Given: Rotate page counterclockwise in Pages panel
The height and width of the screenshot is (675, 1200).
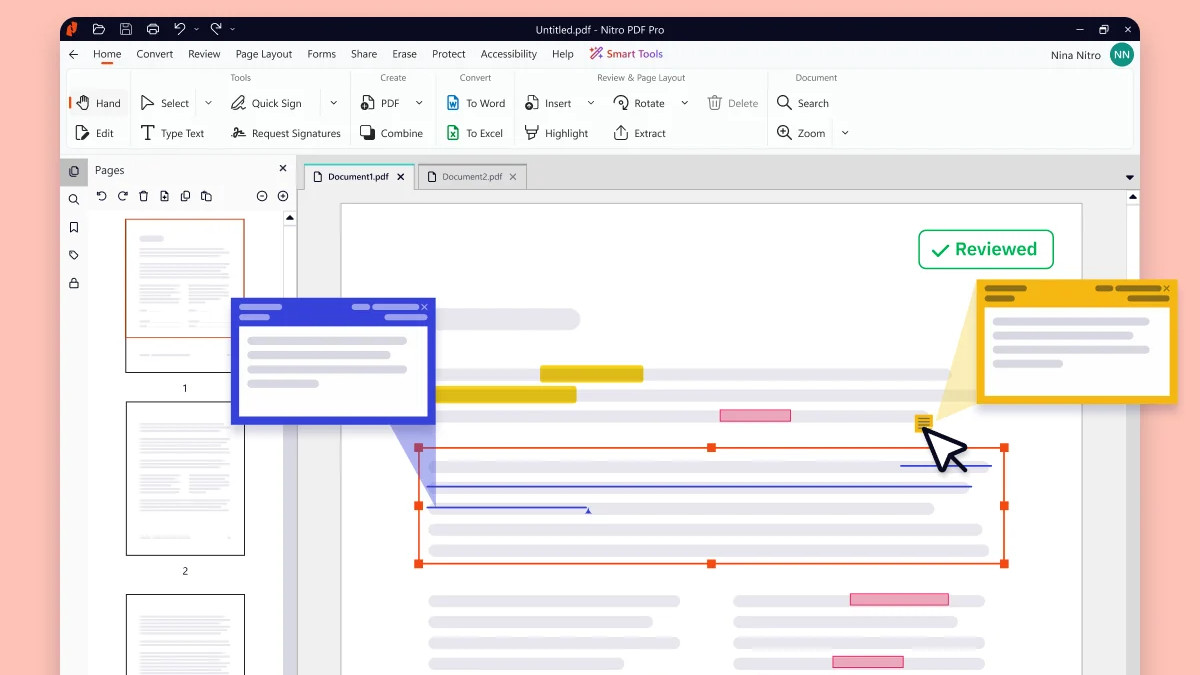Looking at the screenshot, I should [101, 196].
